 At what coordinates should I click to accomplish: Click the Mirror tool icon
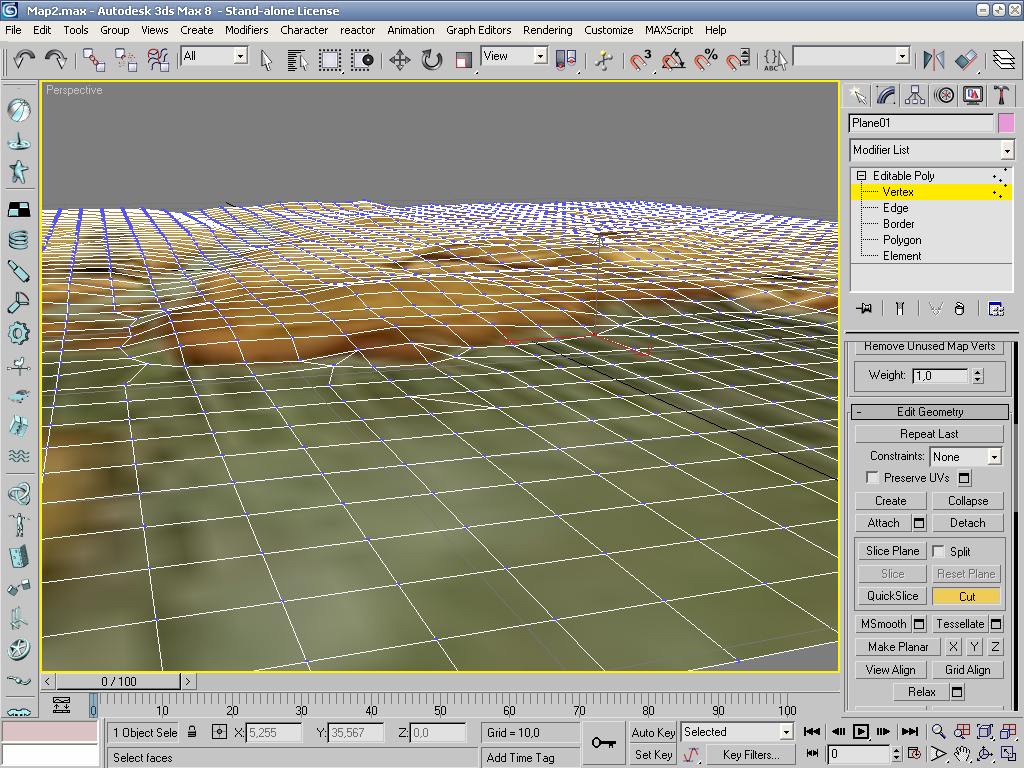[x=934, y=60]
